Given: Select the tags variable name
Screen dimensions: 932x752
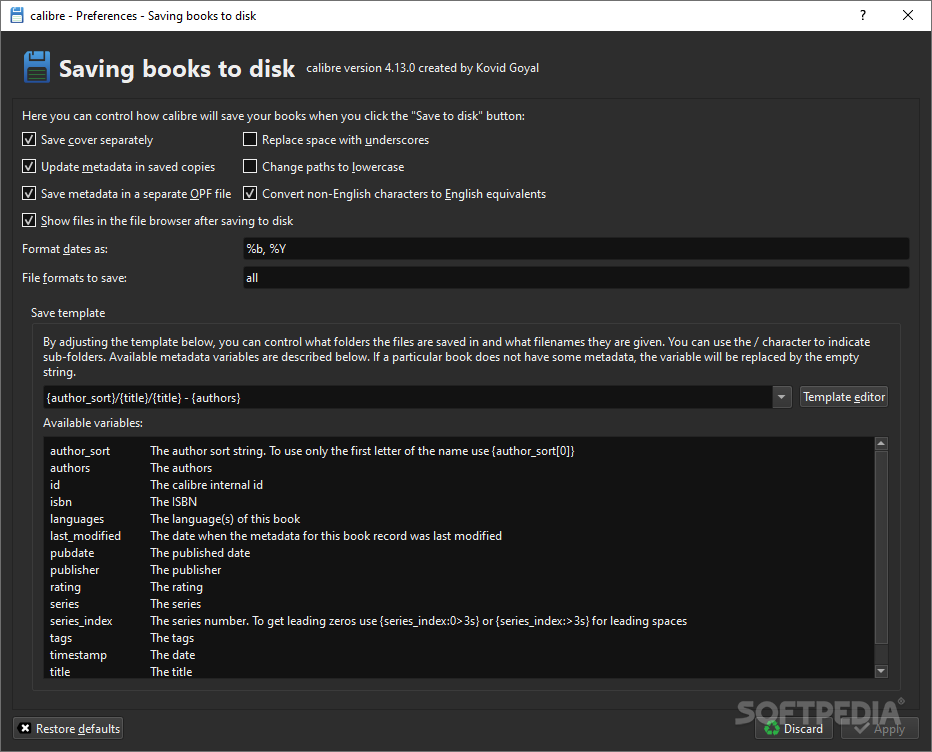Looking at the screenshot, I should pos(61,638).
